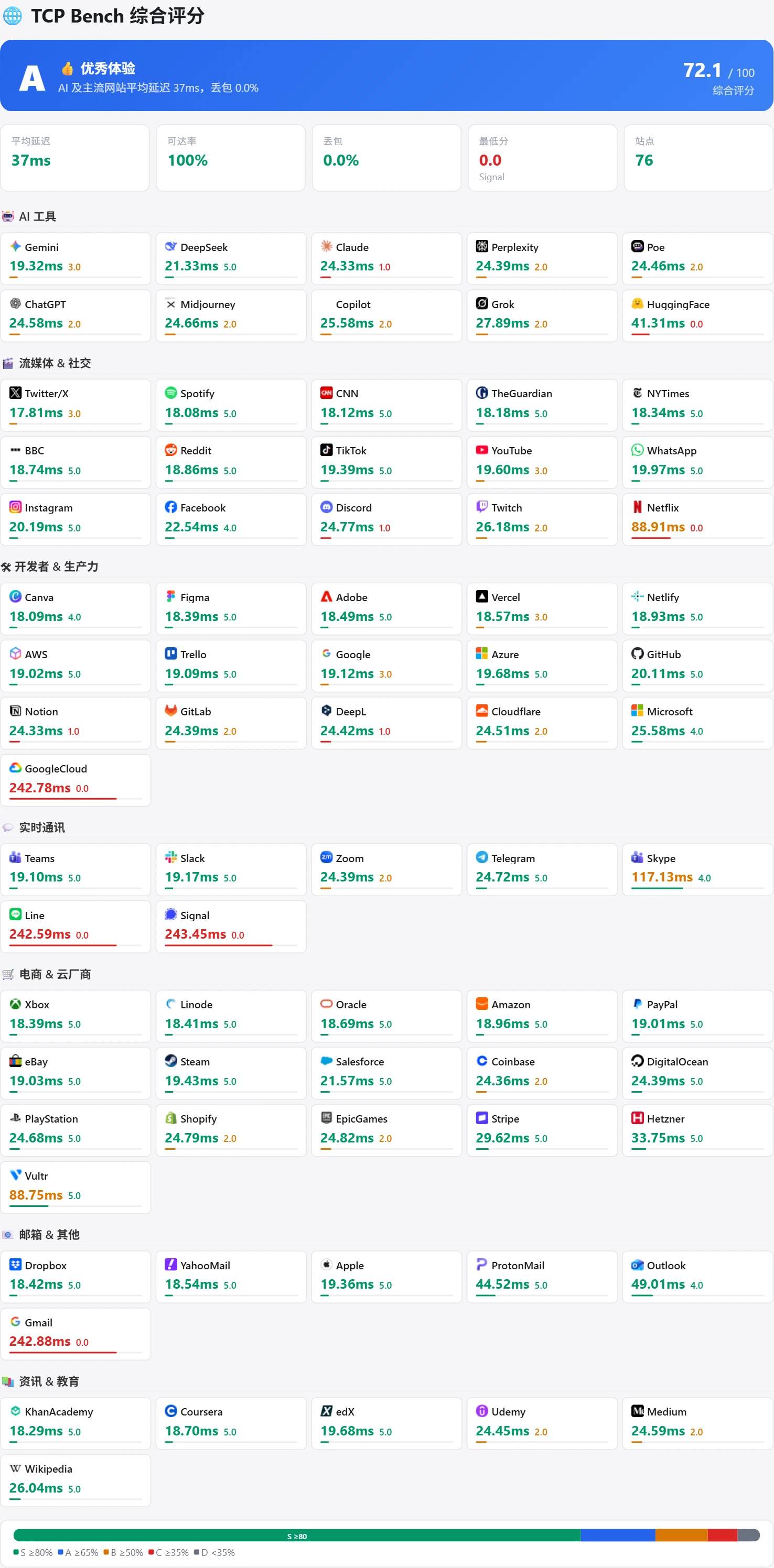Click the Figma logo icon
The width and height of the screenshot is (774, 1568).
coord(170,596)
